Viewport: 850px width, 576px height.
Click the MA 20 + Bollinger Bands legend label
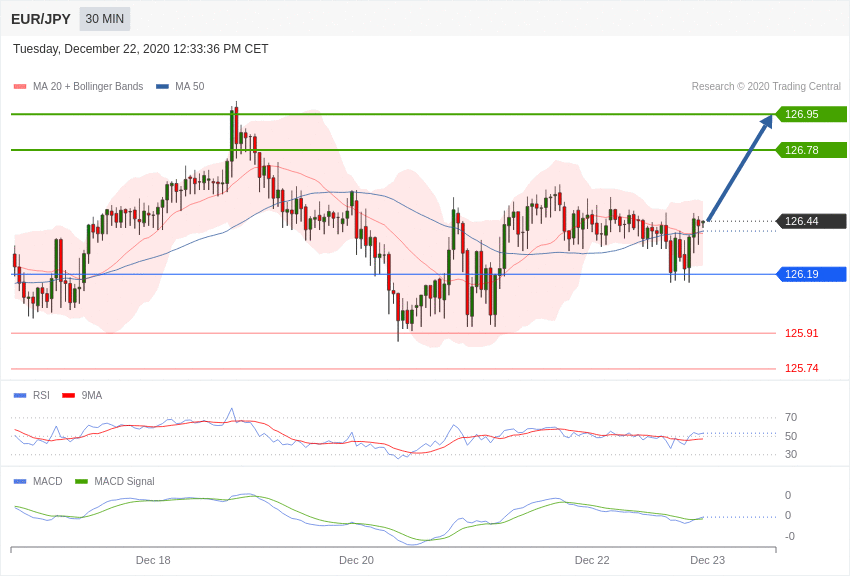[x=88, y=86]
